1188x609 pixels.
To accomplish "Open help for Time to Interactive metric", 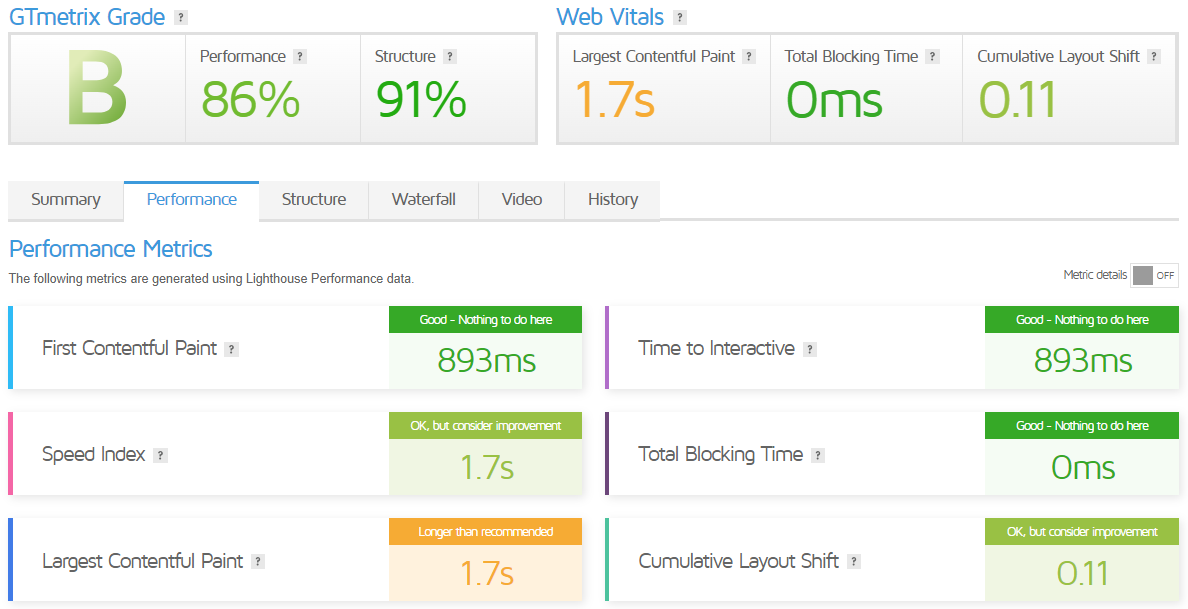I will click(810, 349).
